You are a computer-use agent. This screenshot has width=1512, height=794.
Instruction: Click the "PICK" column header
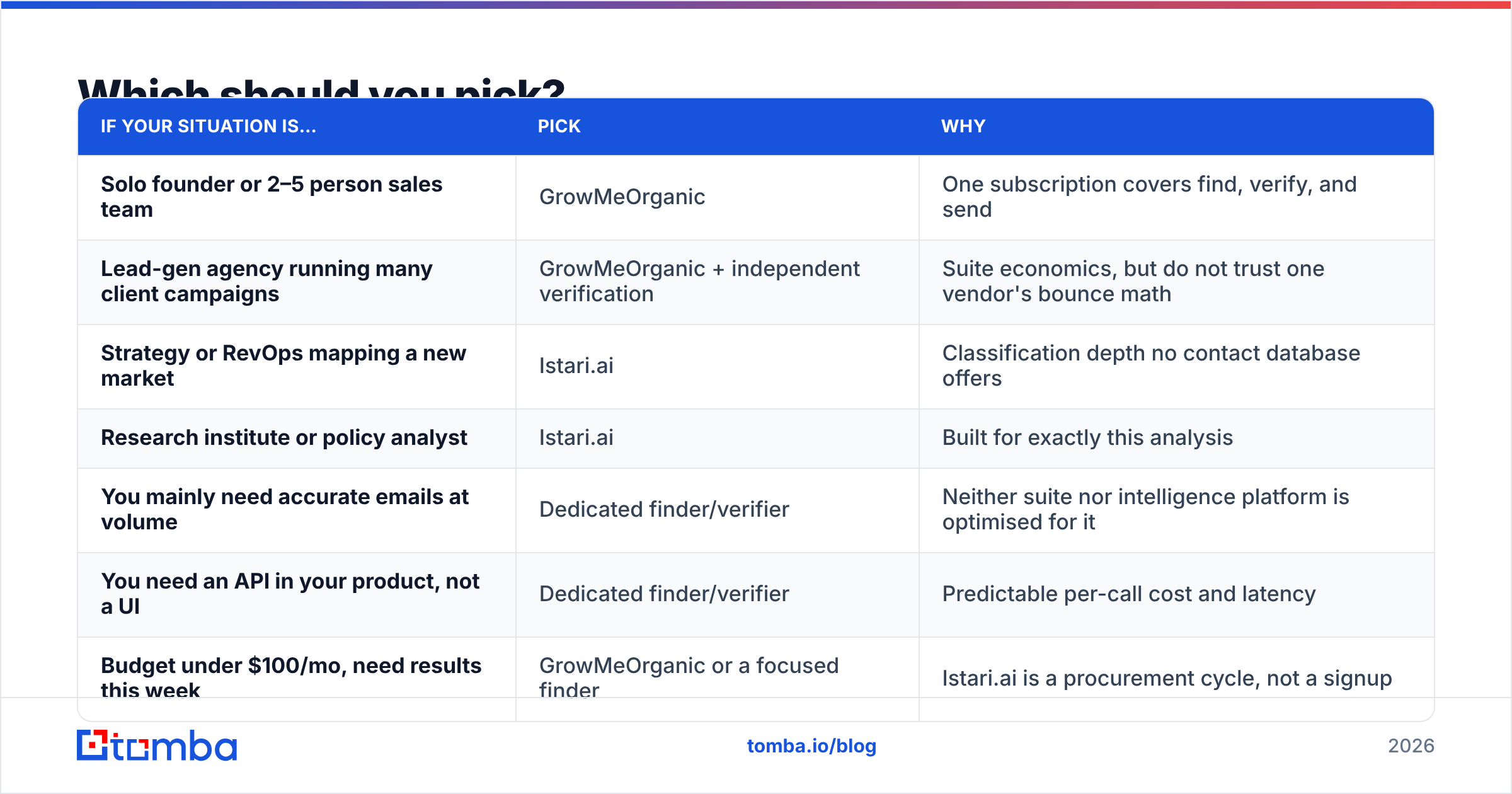click(x=559, y=126)
